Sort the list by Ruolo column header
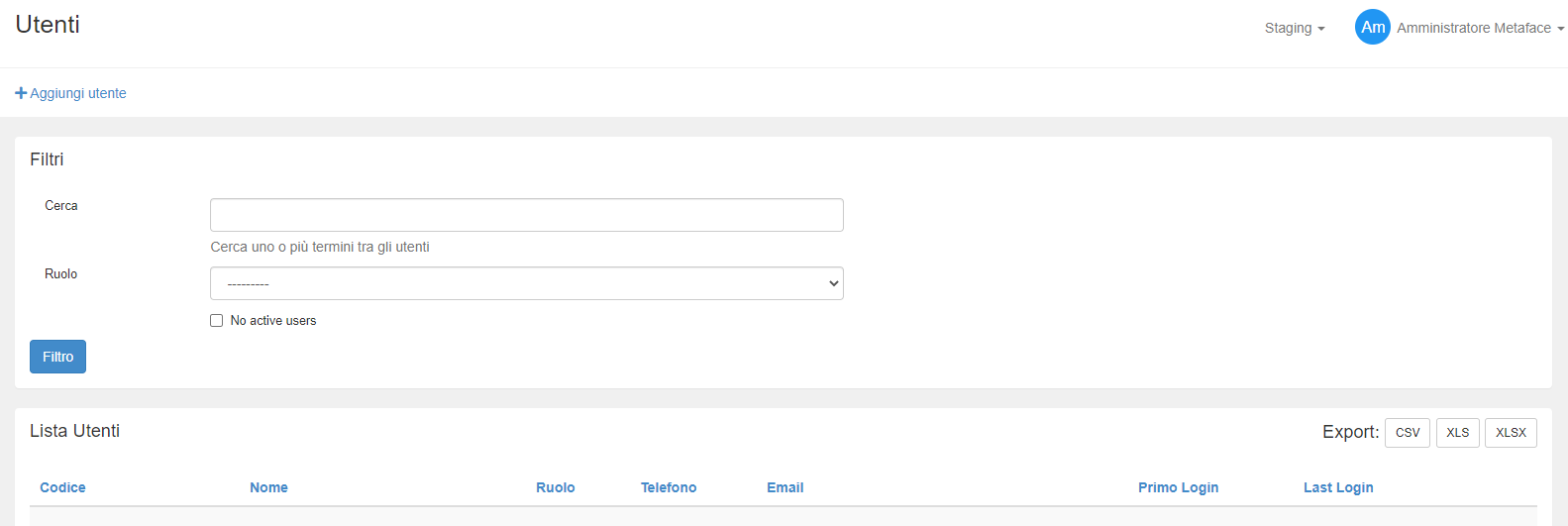 (x=555, y=487)
